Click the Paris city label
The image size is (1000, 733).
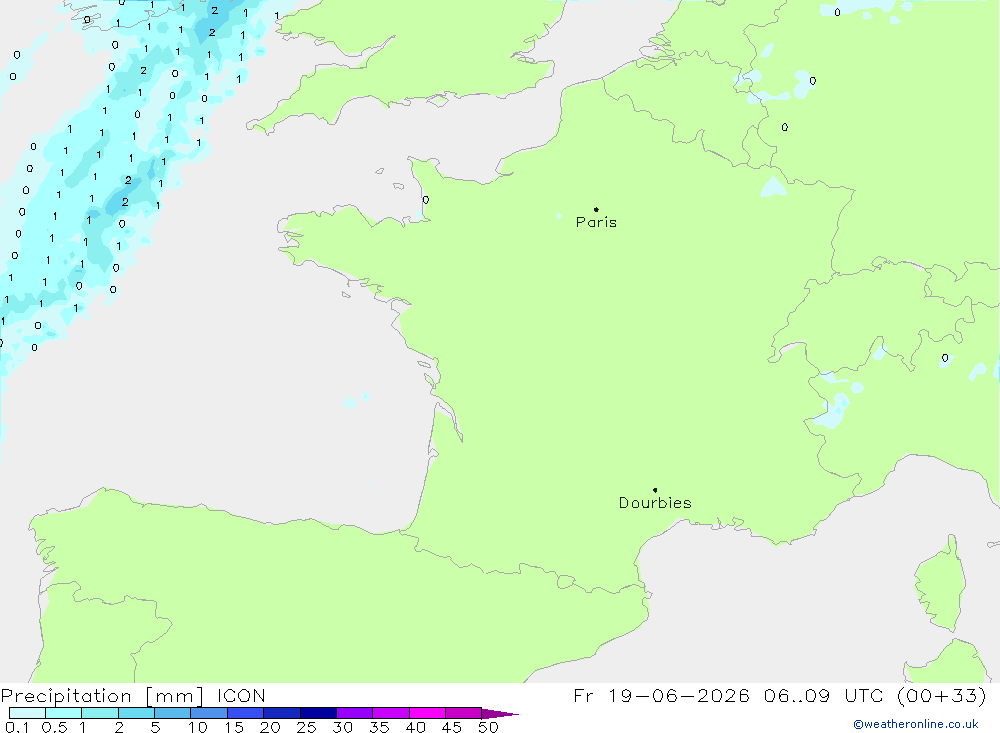coord(596,222)
